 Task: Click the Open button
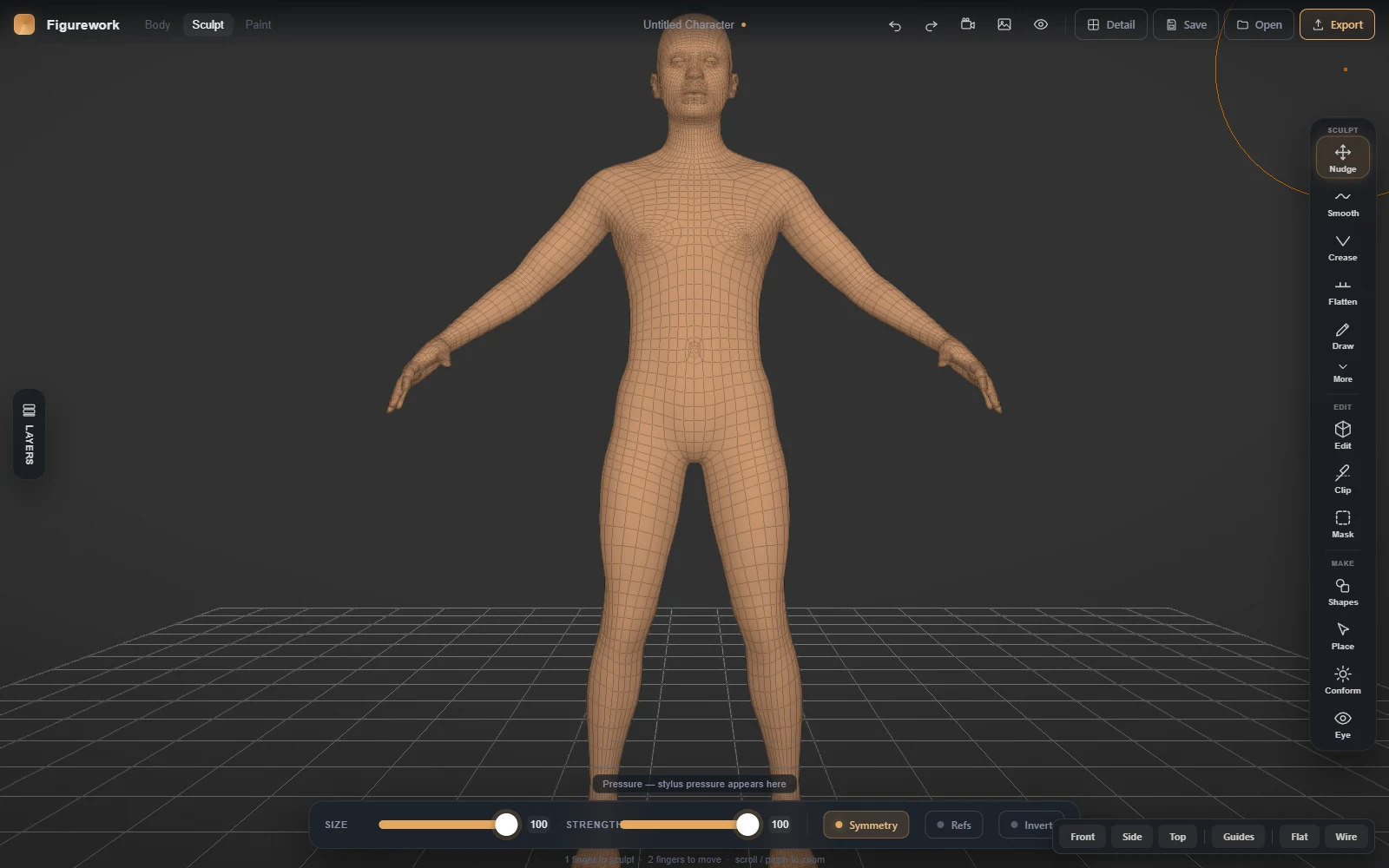pyautogui.click(x=1259, y=24)
